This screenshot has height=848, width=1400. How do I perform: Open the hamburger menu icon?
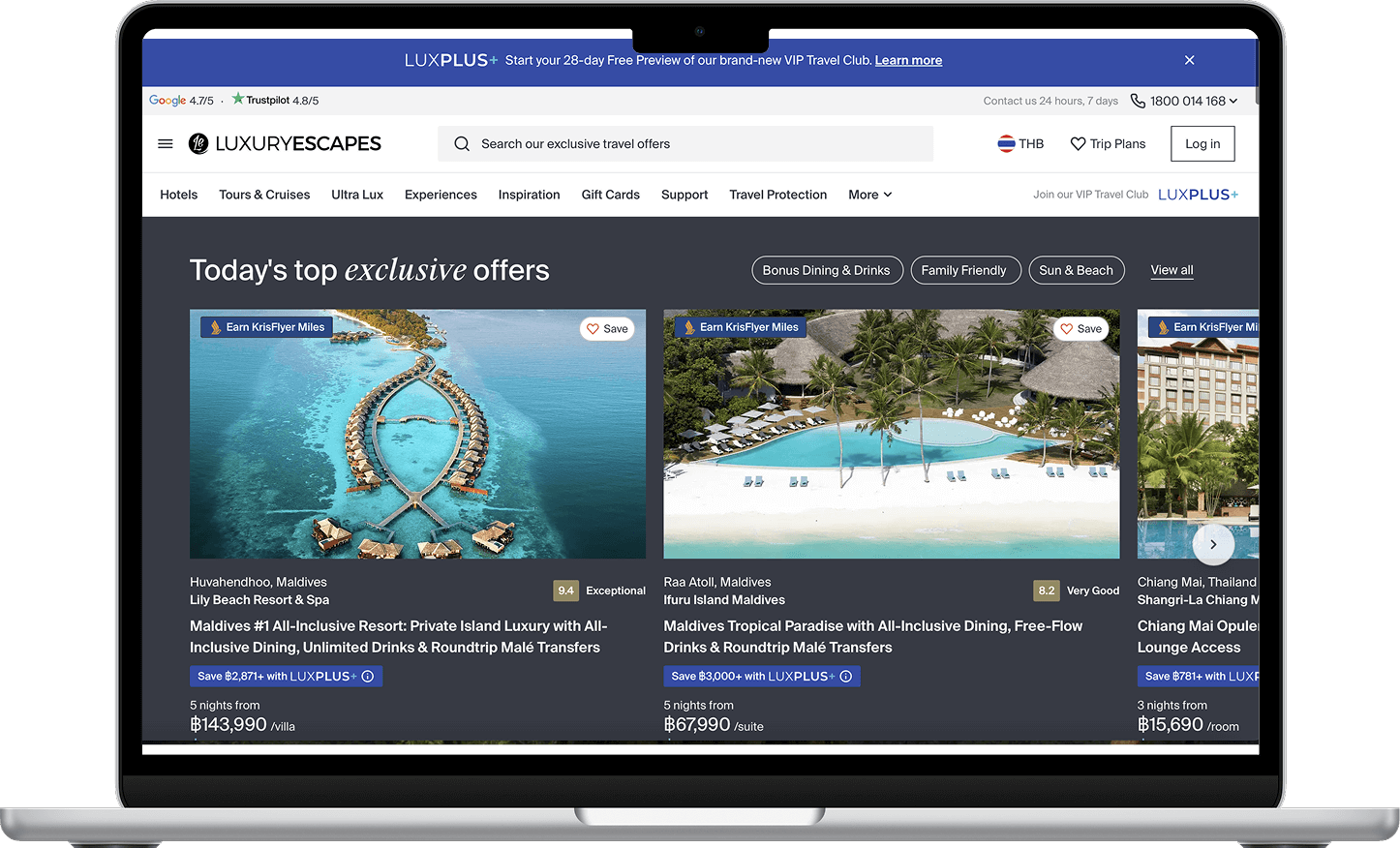[166, 143]
